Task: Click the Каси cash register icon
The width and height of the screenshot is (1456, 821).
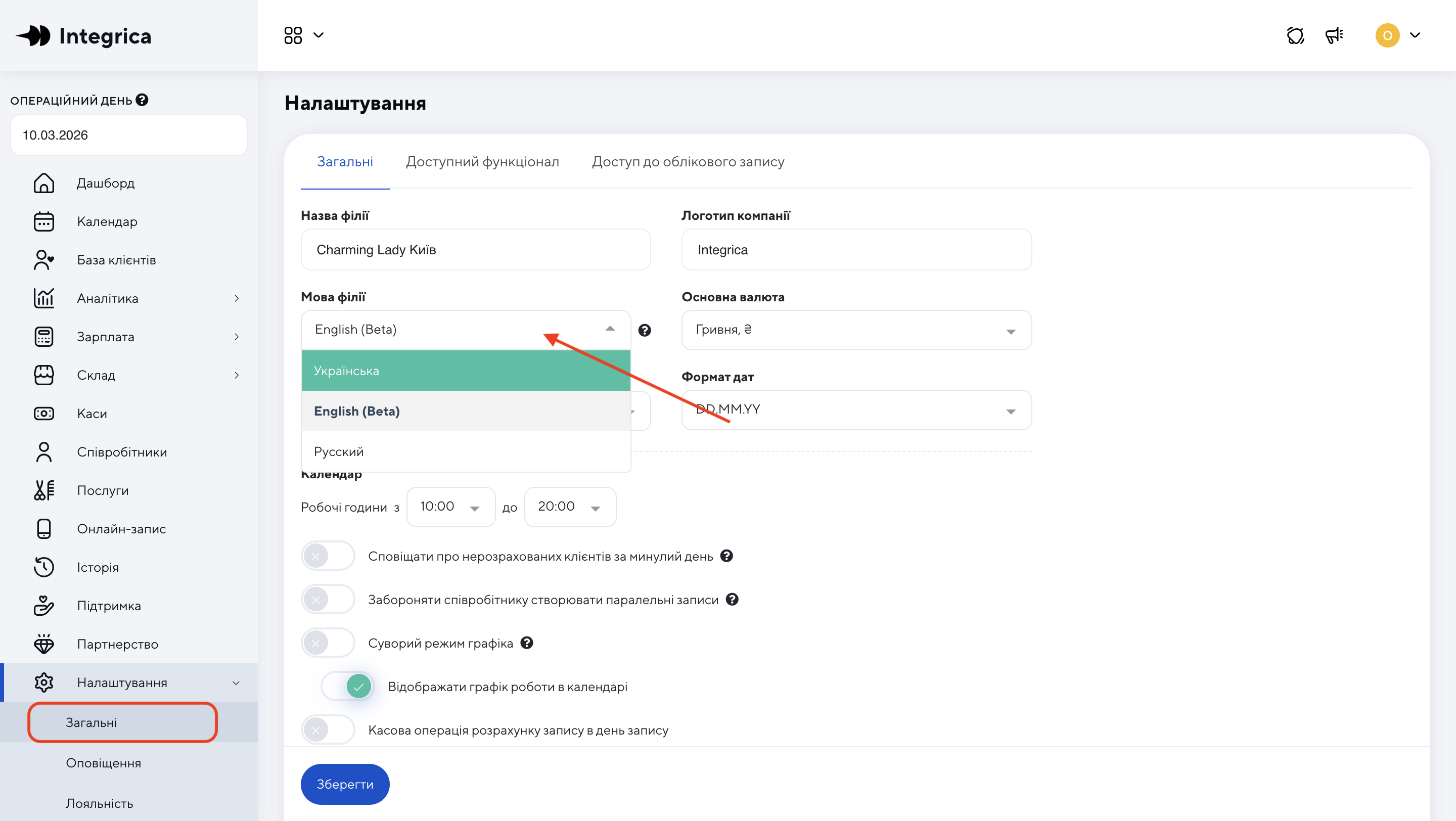Action: point(43,414)
